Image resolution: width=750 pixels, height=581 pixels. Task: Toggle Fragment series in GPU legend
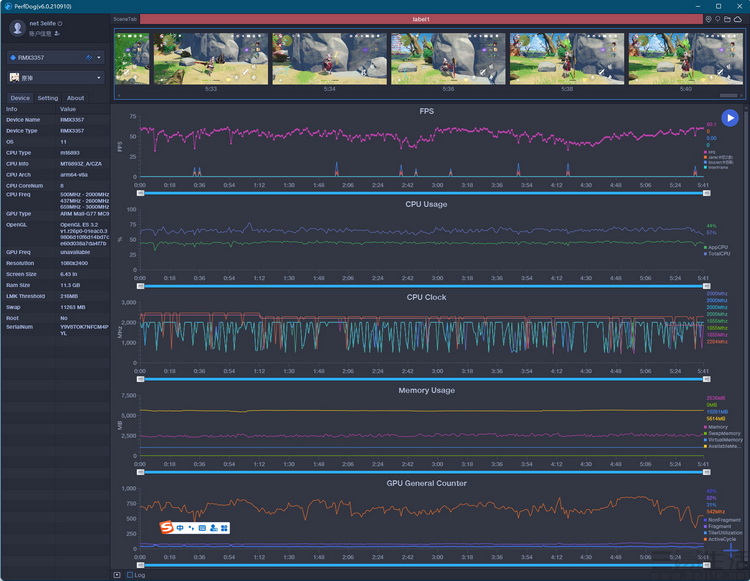[x=718, y=526]
